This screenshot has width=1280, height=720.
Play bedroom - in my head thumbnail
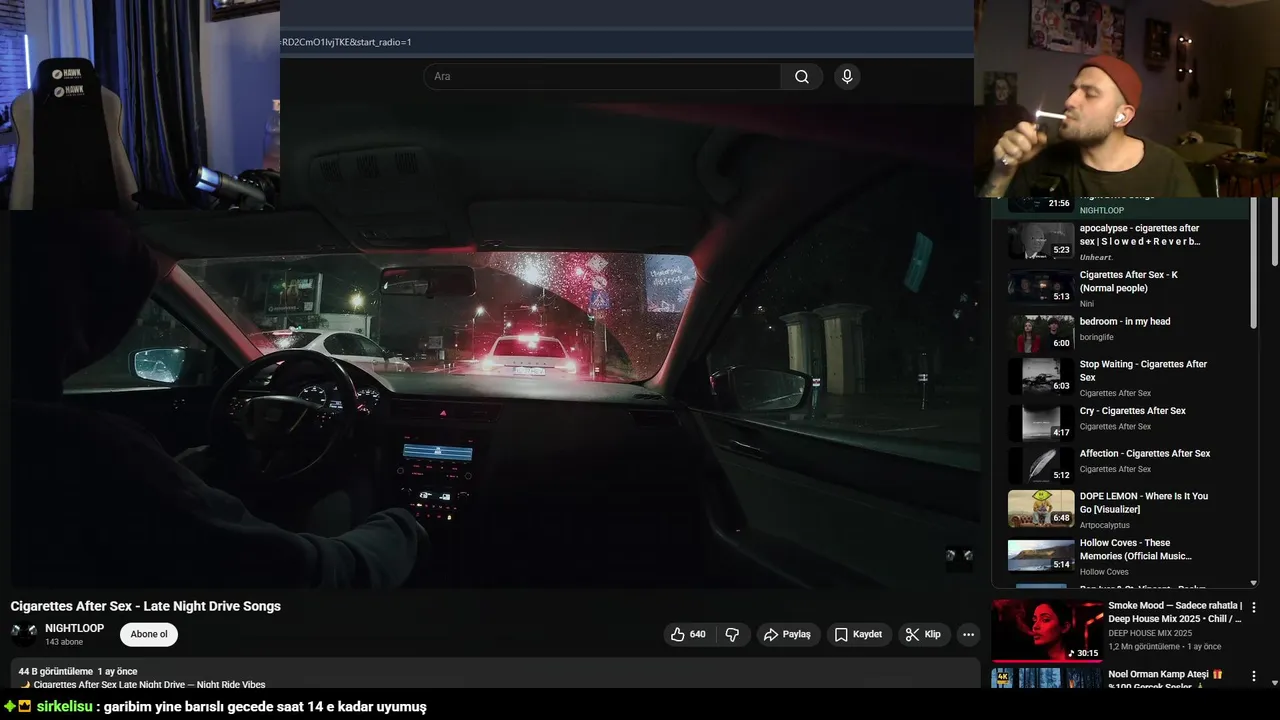point(1041,333)
